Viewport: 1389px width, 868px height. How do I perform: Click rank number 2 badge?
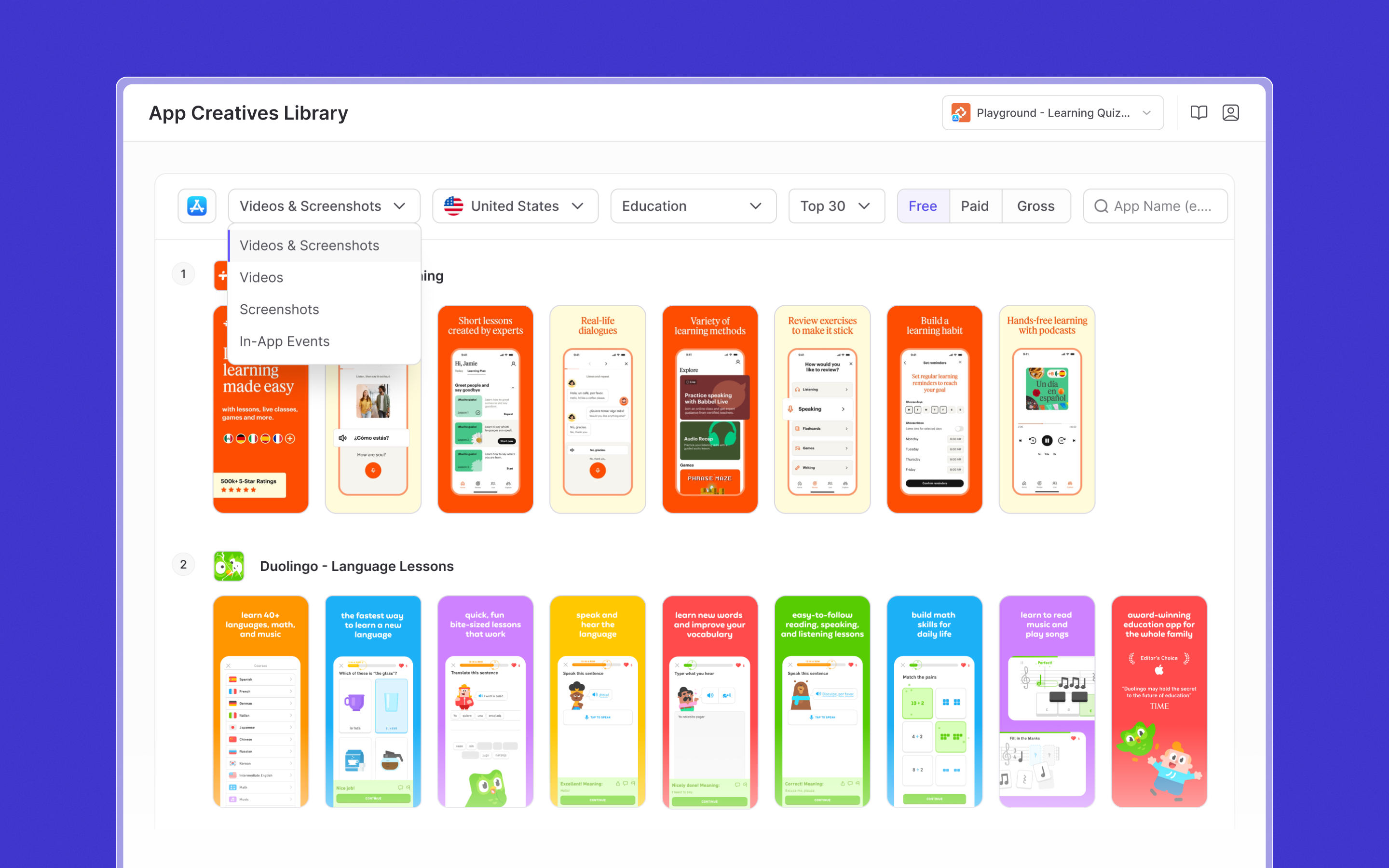pos(184,565)
